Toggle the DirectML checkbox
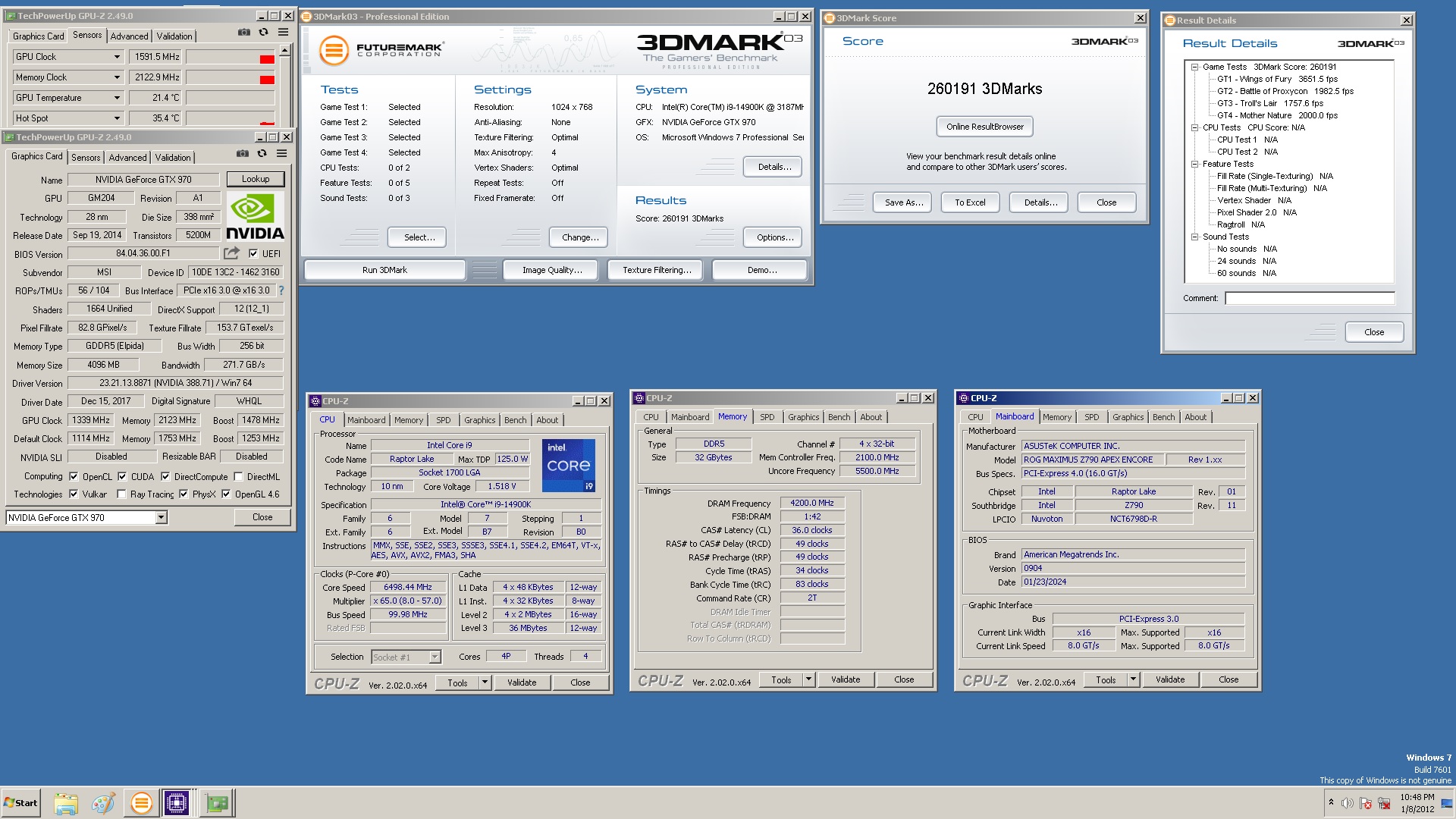This screenshot has height=819, width=1456. tap(238, 476)
